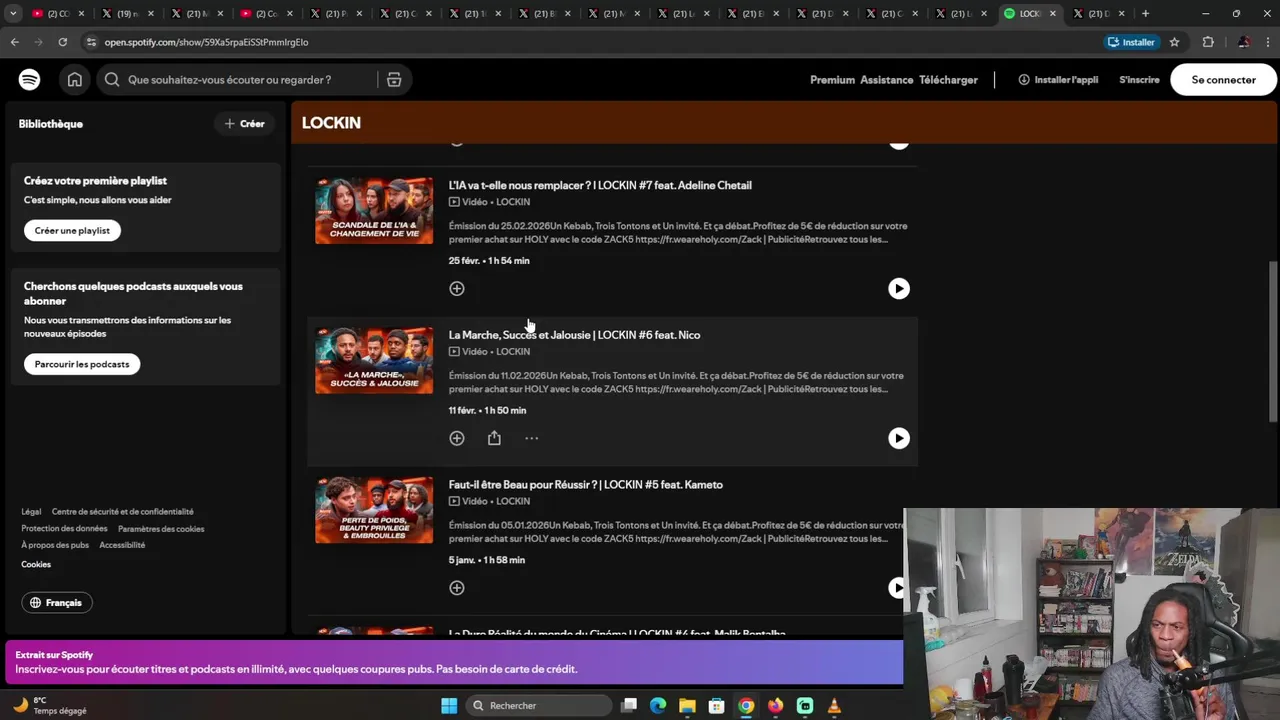Open File Explorer from taskbar
The image size is (1280, 720).
(687, 706)
